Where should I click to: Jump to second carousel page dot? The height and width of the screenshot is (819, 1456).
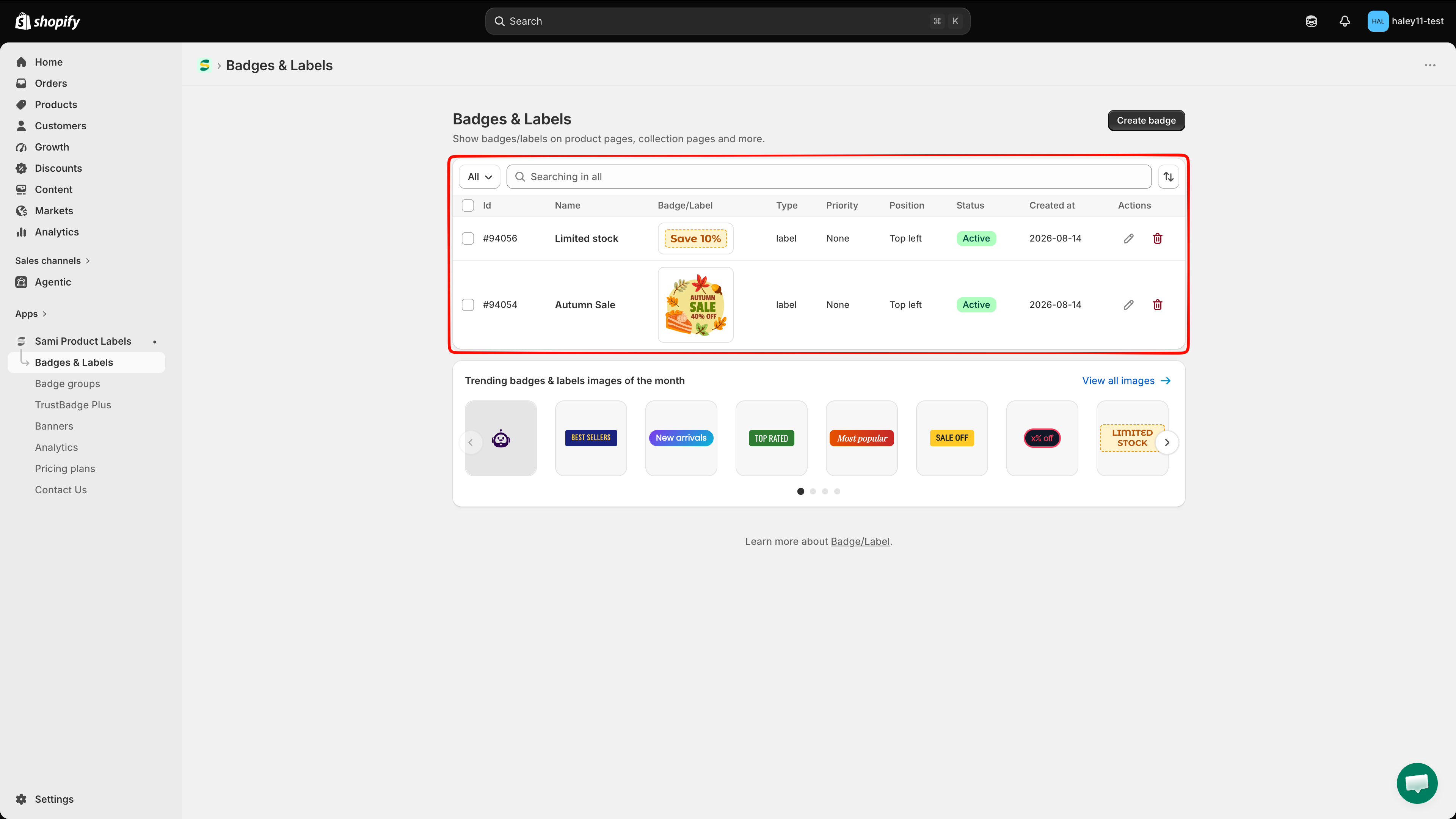pos(813,492)
